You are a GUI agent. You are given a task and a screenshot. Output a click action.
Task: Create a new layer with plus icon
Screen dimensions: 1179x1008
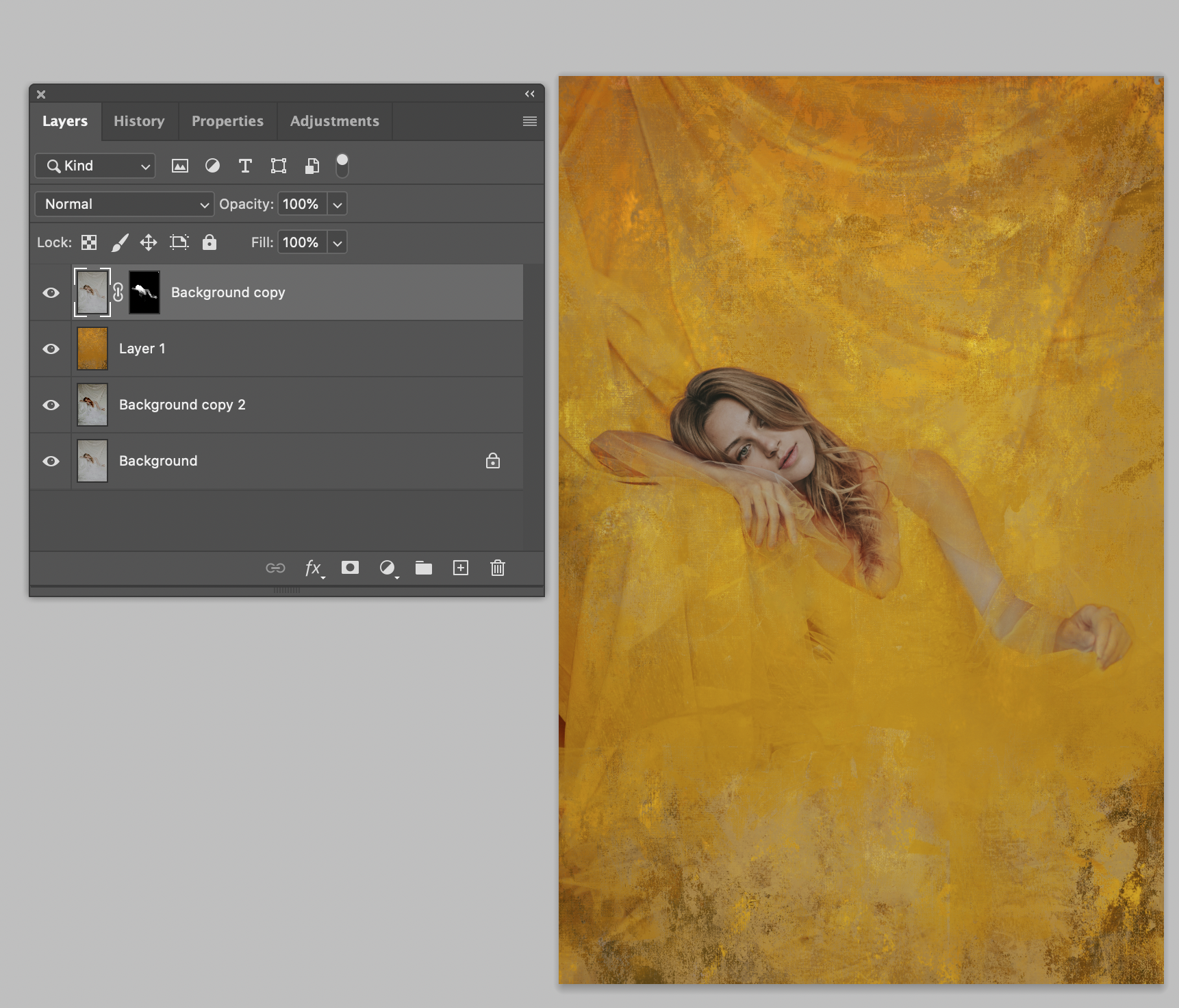coord(461,568)
